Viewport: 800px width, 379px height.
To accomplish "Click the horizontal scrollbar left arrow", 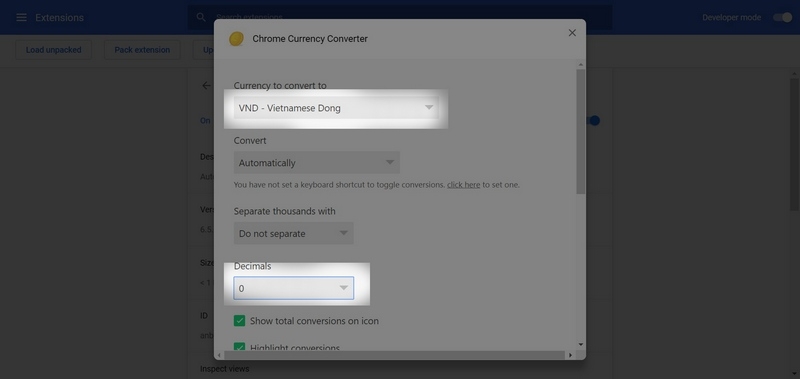I will (x=219, y=355).
